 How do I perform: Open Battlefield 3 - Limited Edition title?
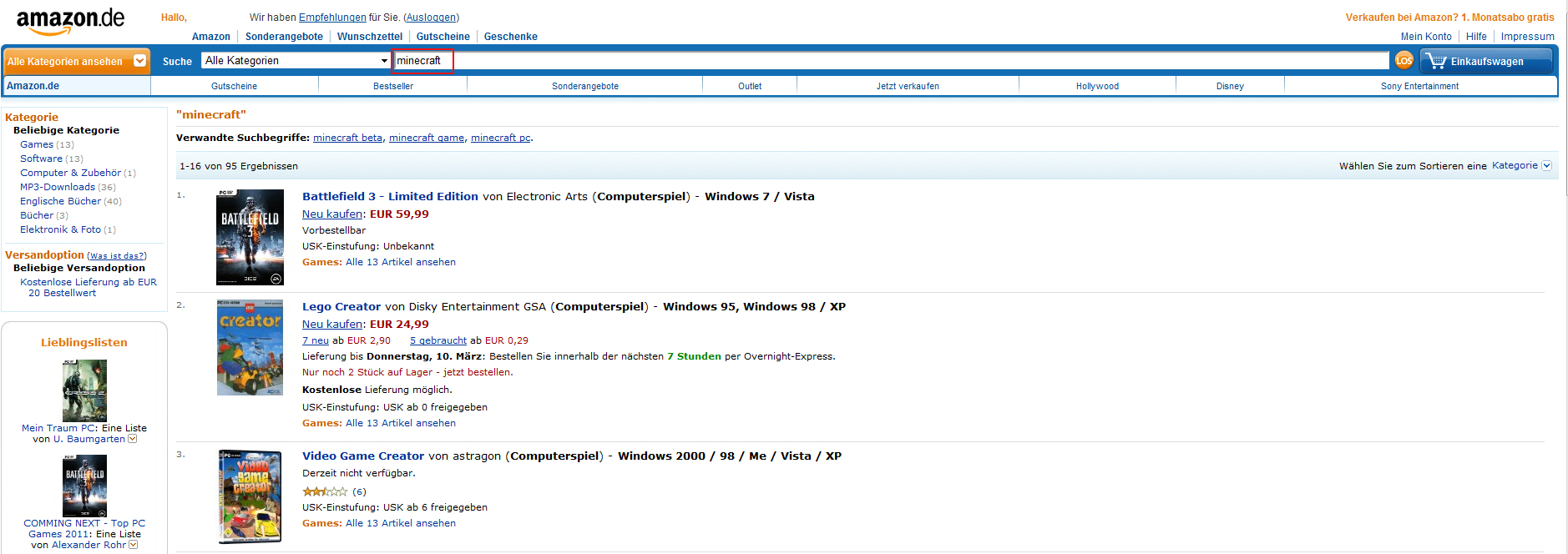point(390,196)
